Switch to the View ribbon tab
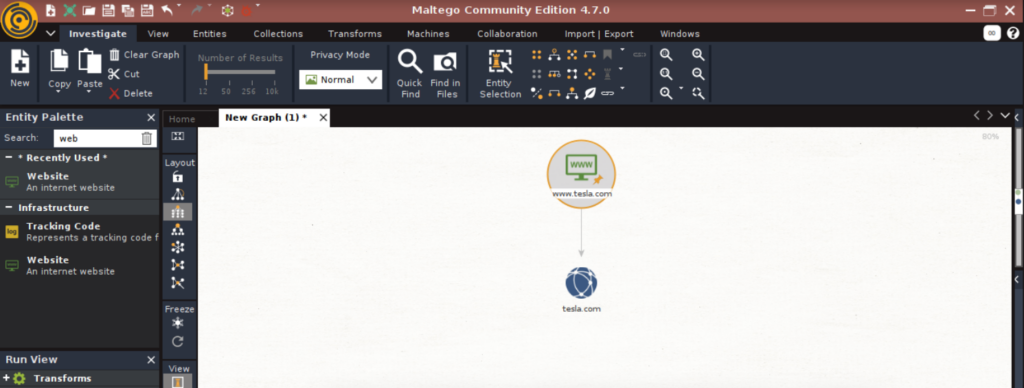1024x388 pixels. 158,34
